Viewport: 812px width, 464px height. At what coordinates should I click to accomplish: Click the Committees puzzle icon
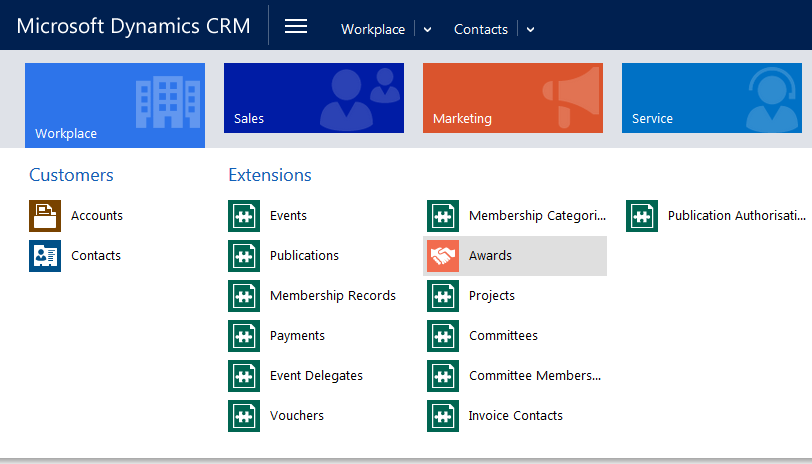(443, 336)
